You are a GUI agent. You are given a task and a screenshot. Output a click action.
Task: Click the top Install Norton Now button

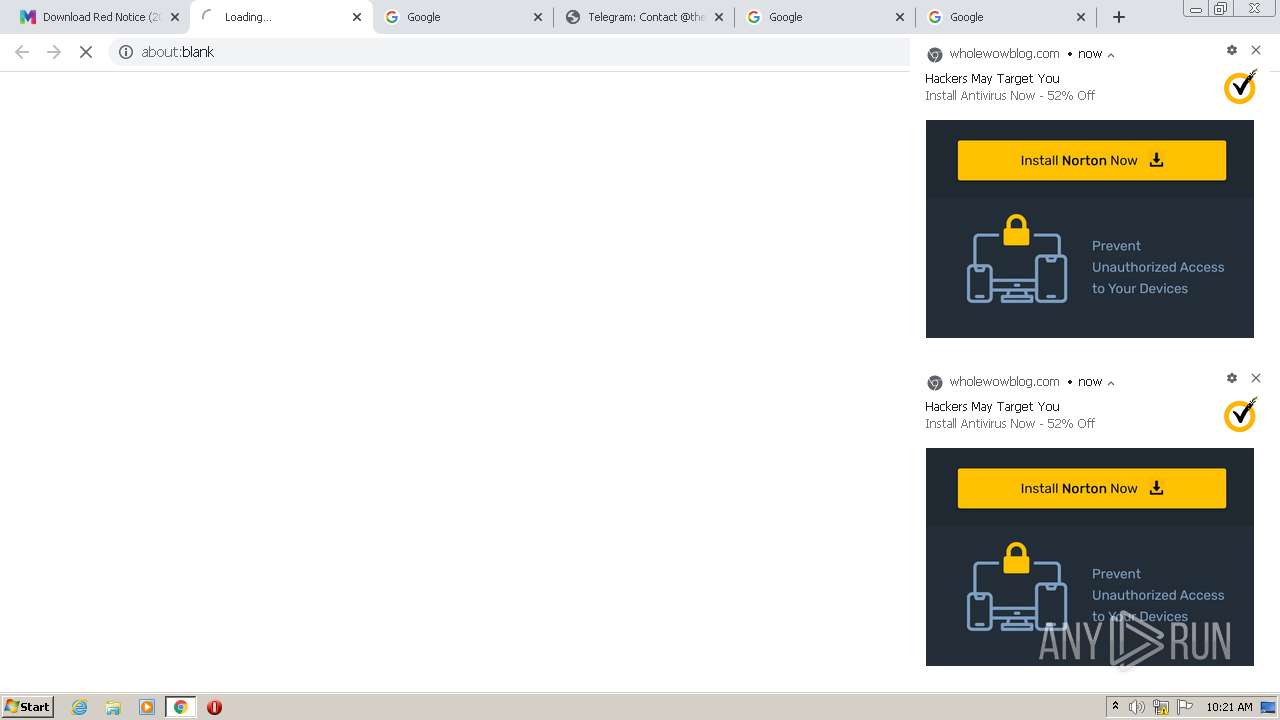[1092, 160]
